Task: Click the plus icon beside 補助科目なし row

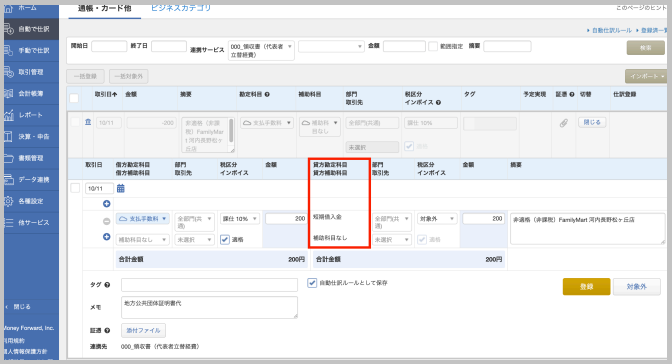Action: 107,237
